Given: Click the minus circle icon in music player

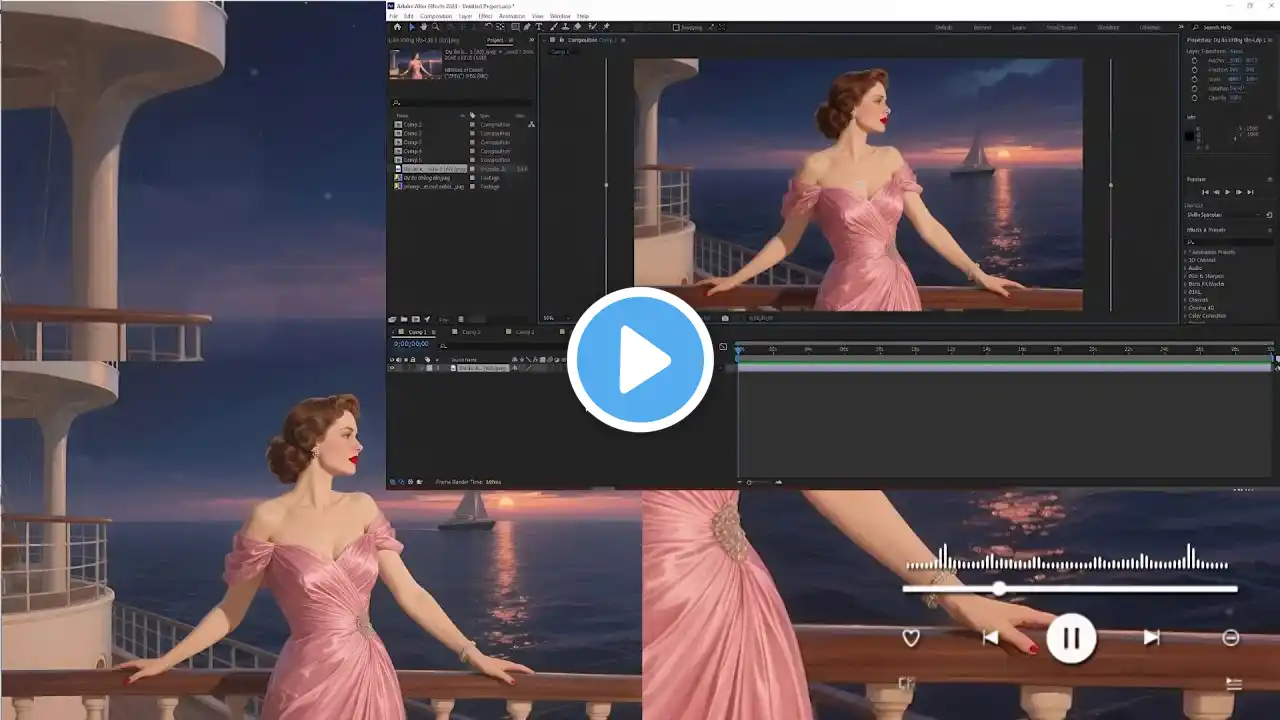Looking at the screenshot, I should 1231,638.
